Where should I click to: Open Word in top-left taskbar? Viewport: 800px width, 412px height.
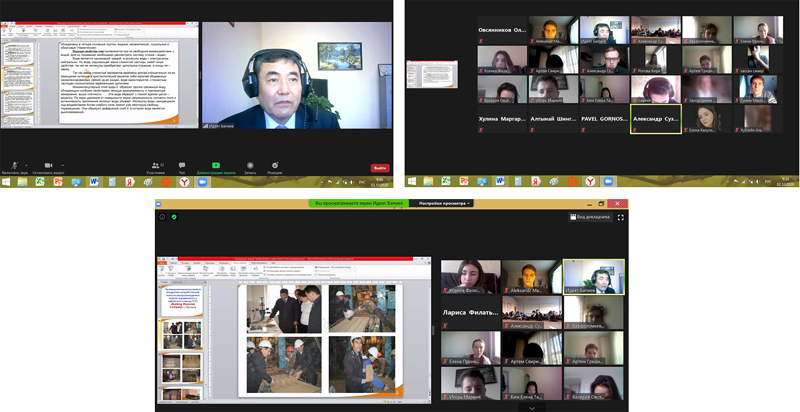(94, 182)
